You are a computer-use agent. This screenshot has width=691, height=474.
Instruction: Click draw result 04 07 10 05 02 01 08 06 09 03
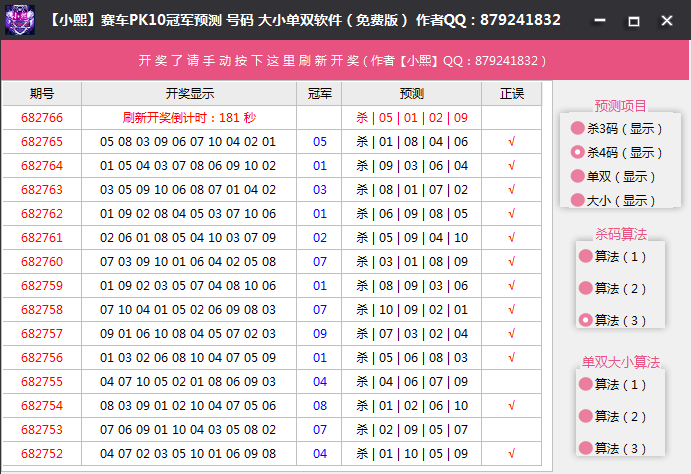[188, 381]
